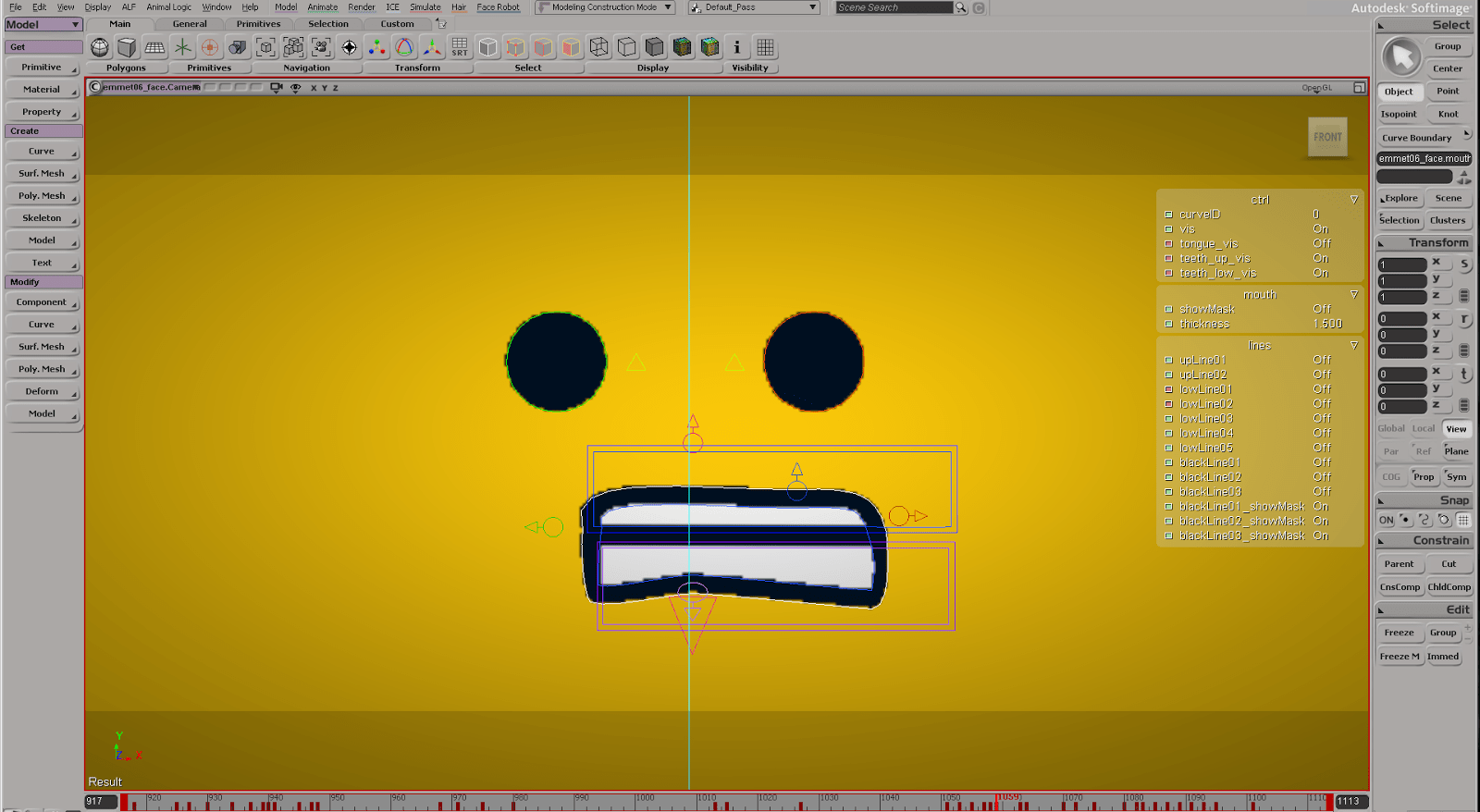Image resolution: width=1480 pixels, height=812 pixels.
Task: Open the Default_Pass dropdown
Action: pyautogui.click(x=754, y=7)
